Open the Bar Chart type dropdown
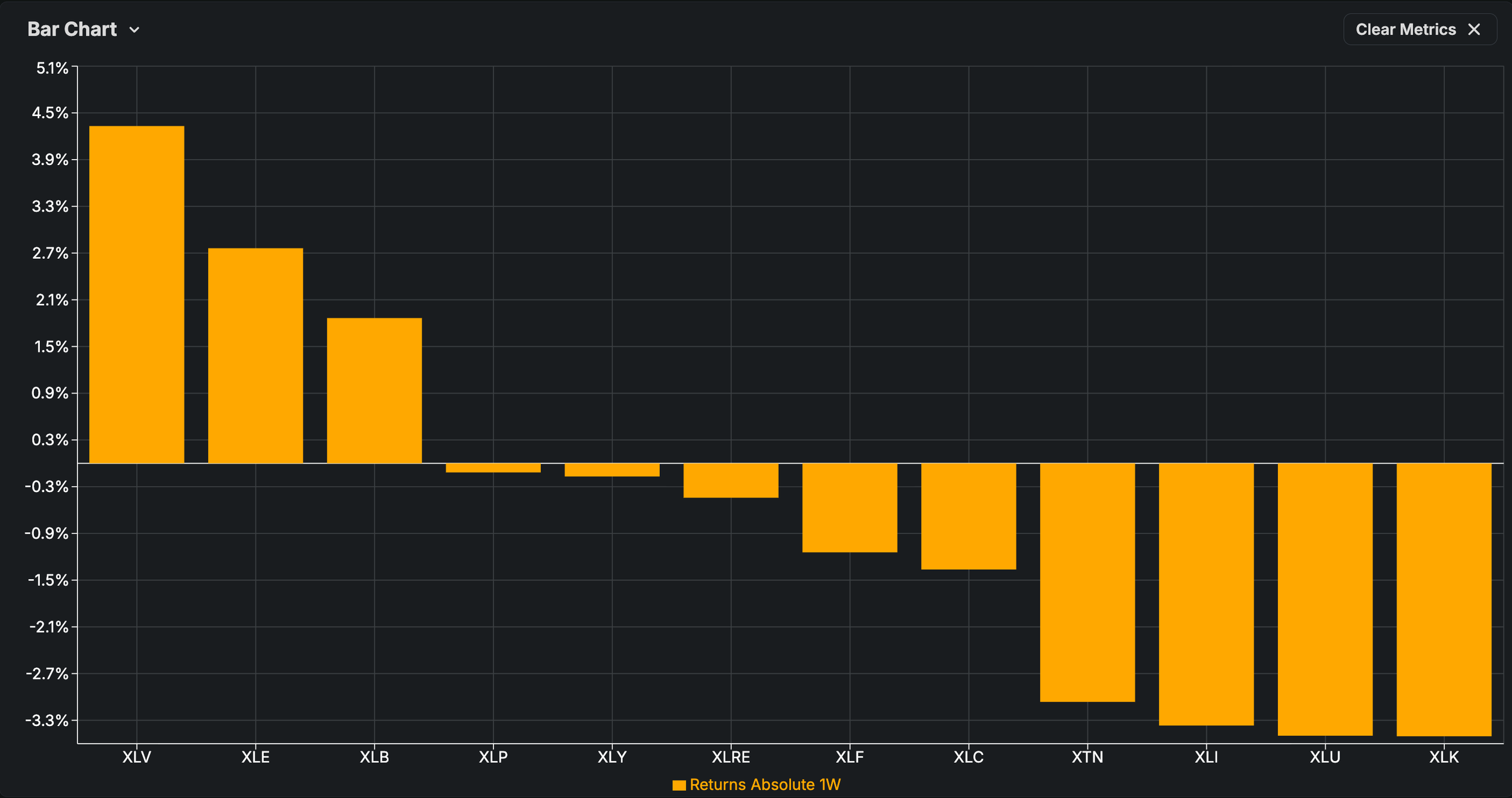The image size is (1512, 798). (x=83, y=30)
